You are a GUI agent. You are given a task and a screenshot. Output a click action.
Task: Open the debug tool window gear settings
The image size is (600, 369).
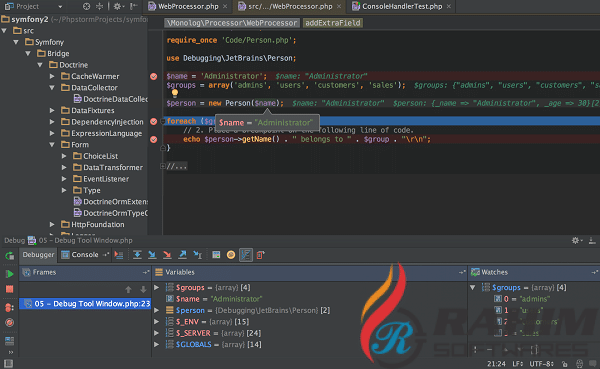(x=577, y=241)
